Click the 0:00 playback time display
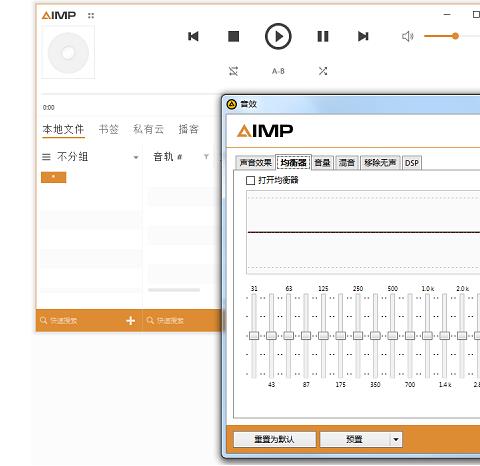The height and width of the screenshot is (466, 480). point(48,107)
